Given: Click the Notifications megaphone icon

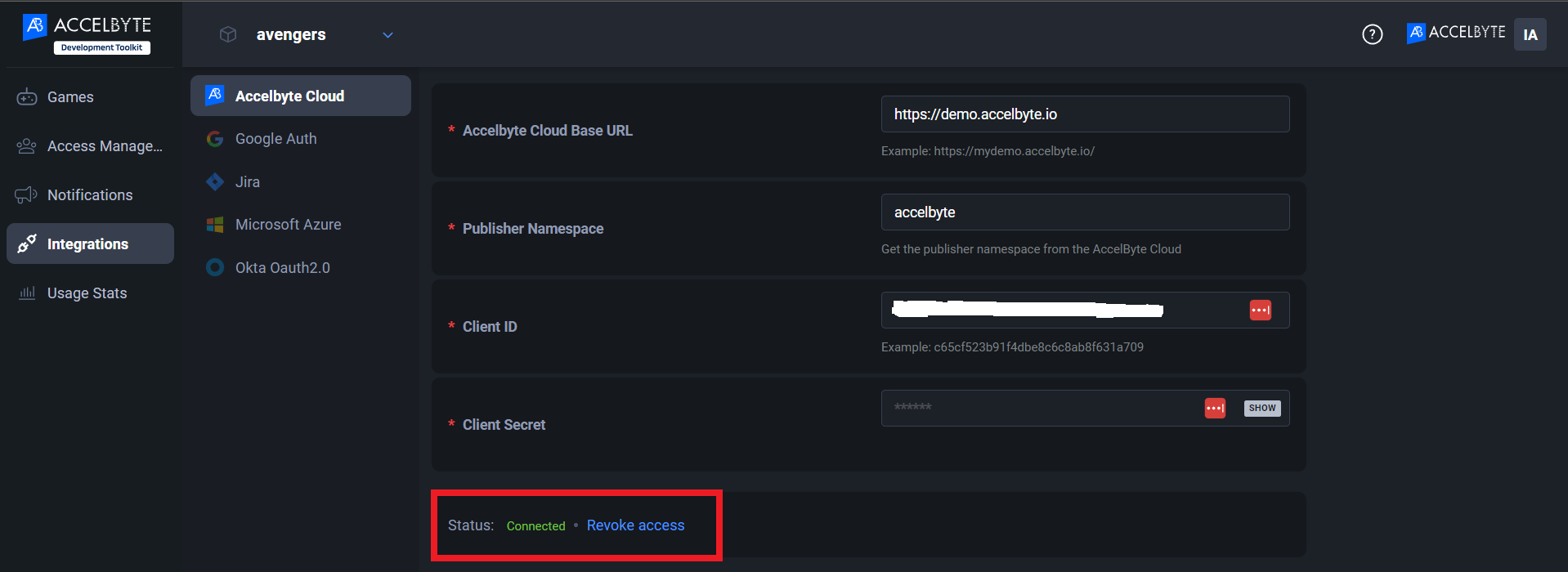Looking at the screenshot, I should pyautogui.click(x=27, y=195).
